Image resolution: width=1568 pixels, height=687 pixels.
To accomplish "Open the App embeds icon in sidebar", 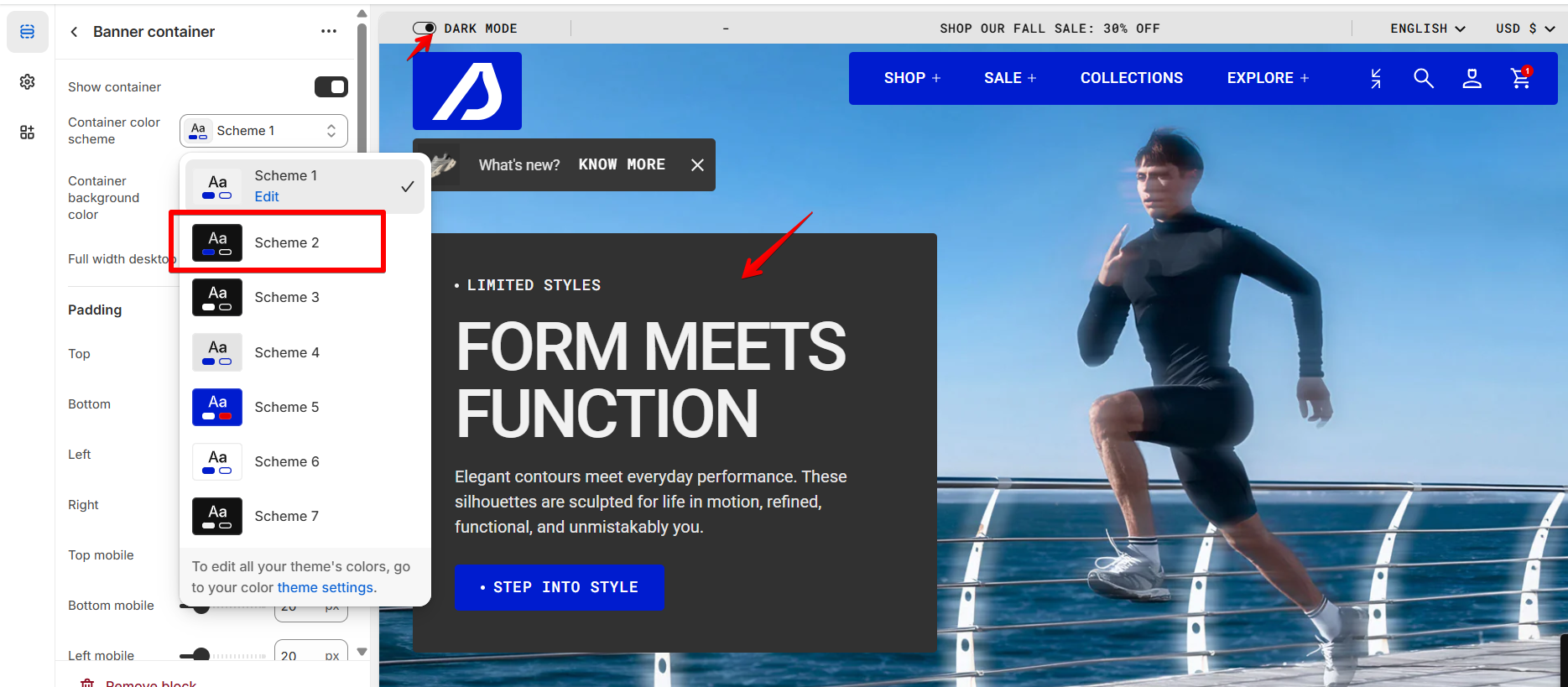I will pyautogui.click(x=27, y=132).
